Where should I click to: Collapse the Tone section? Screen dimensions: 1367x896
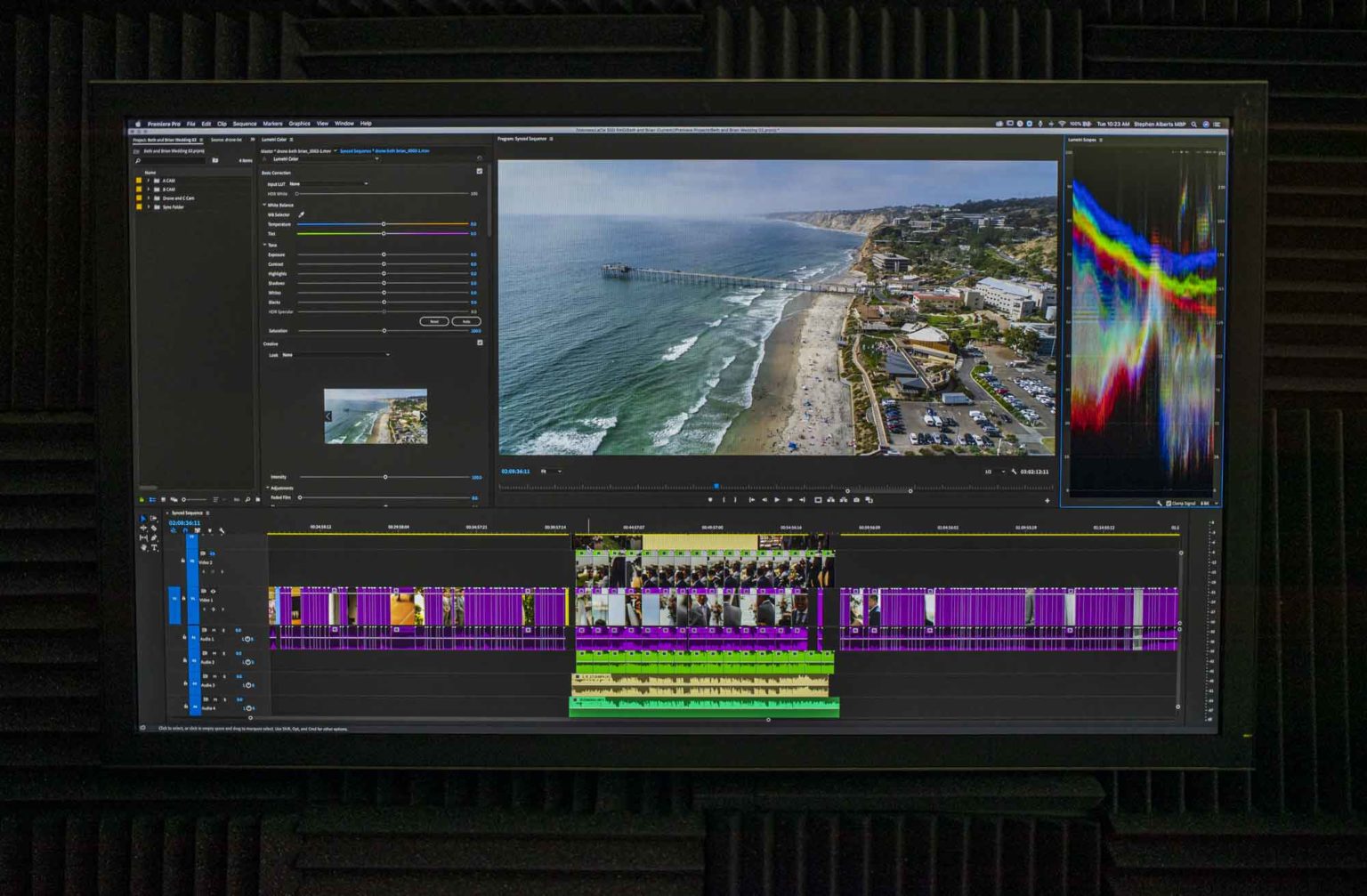(264, 245)
